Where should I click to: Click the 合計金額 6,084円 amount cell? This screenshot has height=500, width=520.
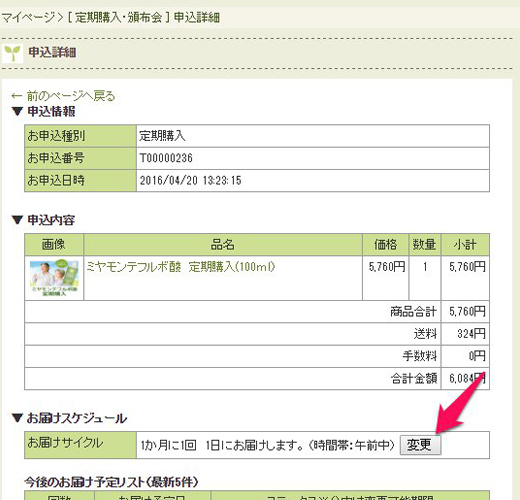click(465, 378)
